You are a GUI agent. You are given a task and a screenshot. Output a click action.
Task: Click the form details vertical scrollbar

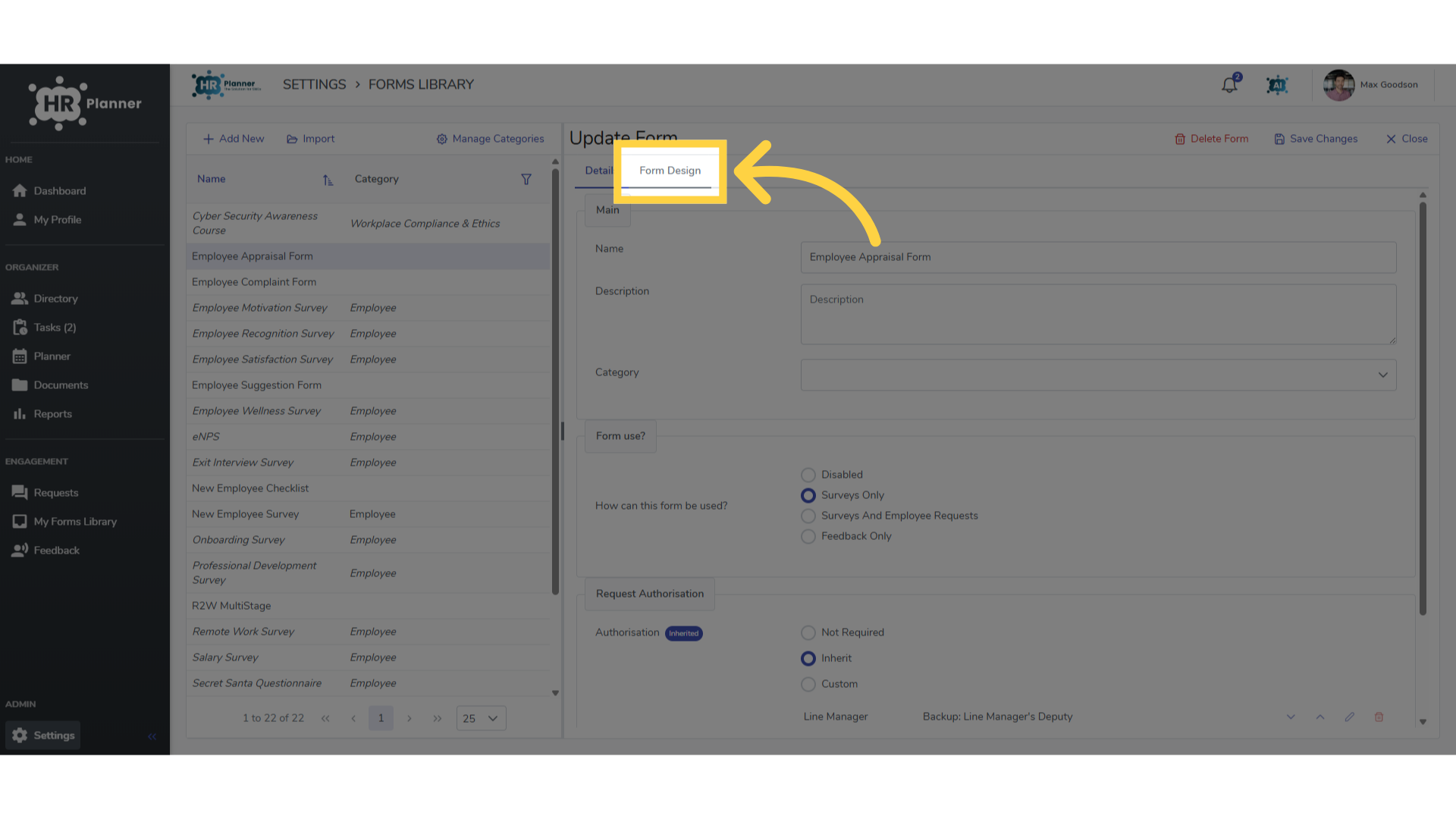[x=1423, y=408]
